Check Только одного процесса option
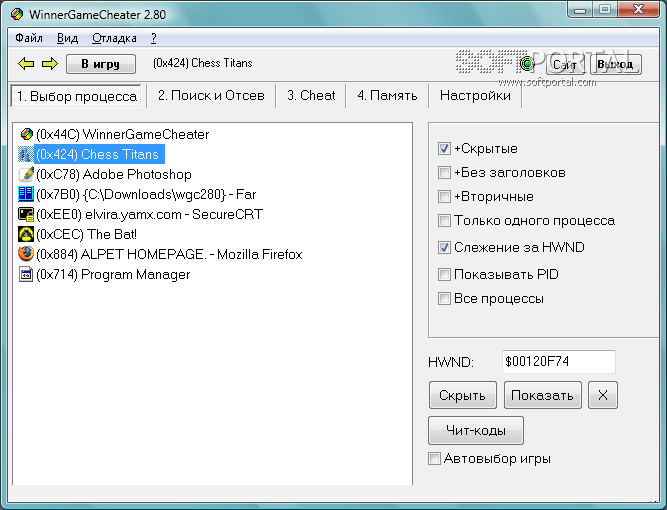667x510 pixels. point(444,221)
